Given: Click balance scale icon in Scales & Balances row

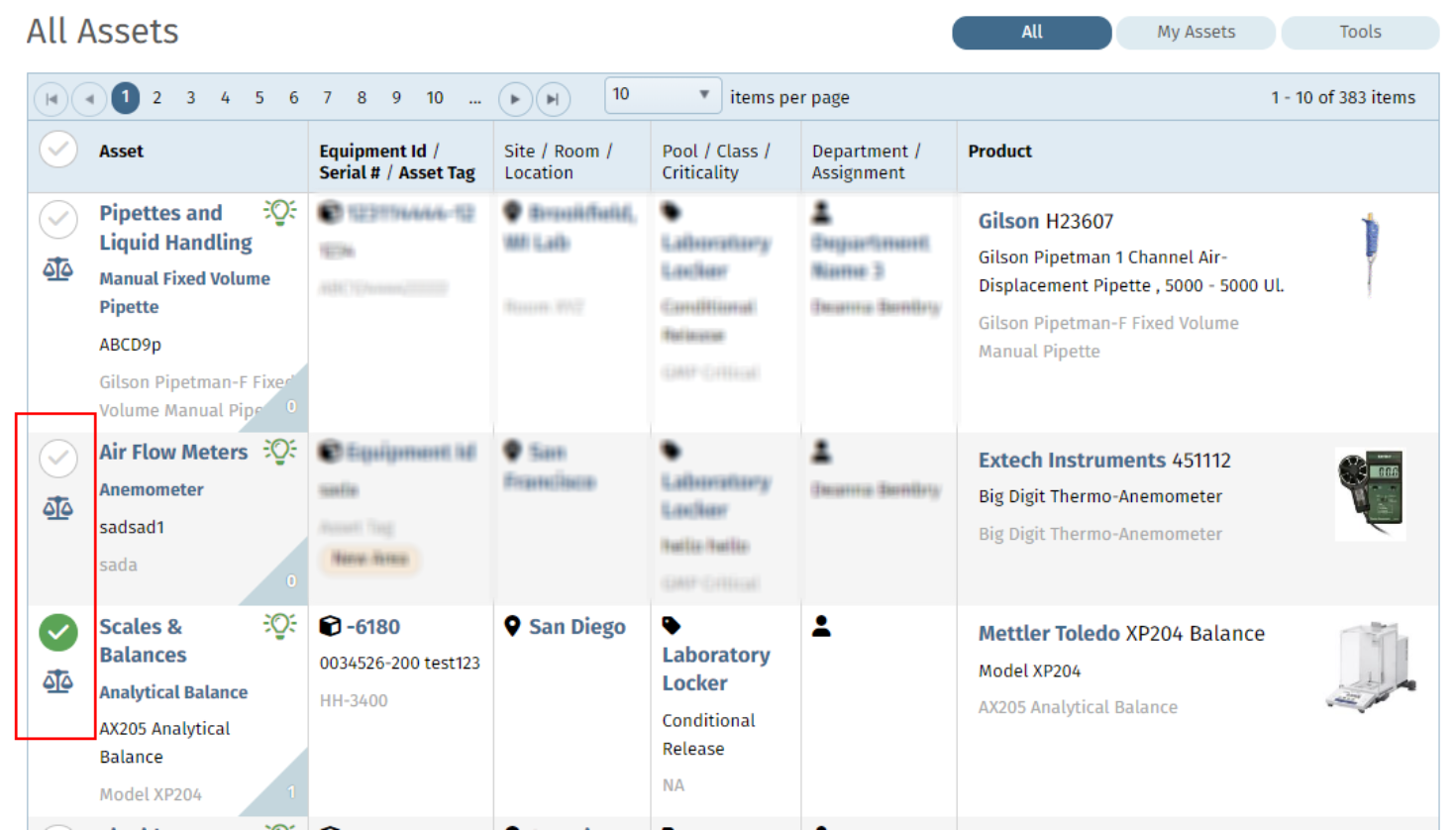Looking at the screenshot, I should (57, 681).
